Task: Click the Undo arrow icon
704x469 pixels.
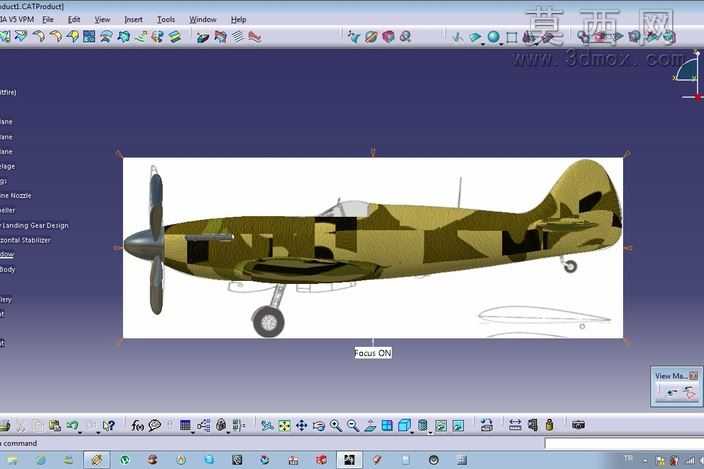Action: (x=72, y=425)
